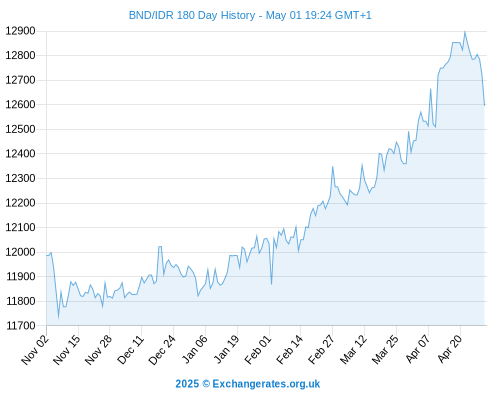Select the Apr 20 date label
Image resolution: width=495 pixels, height=400 pixels.
pos(450,349)
